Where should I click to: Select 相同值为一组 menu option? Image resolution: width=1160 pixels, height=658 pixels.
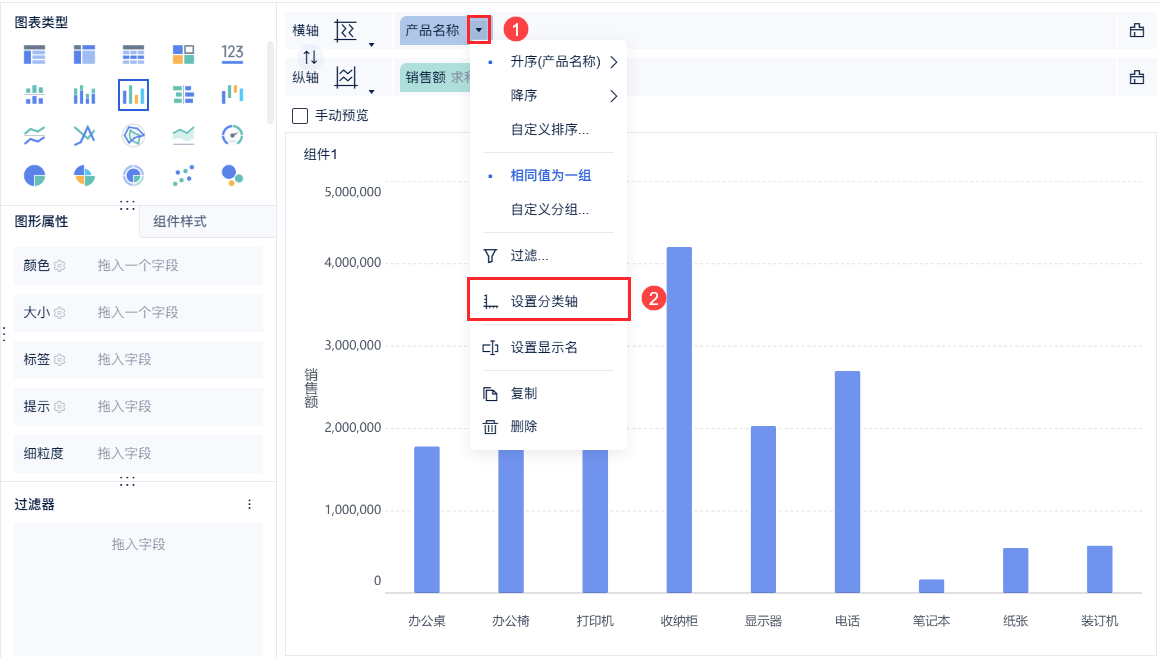pyautogui.click(x=550, y=175)
